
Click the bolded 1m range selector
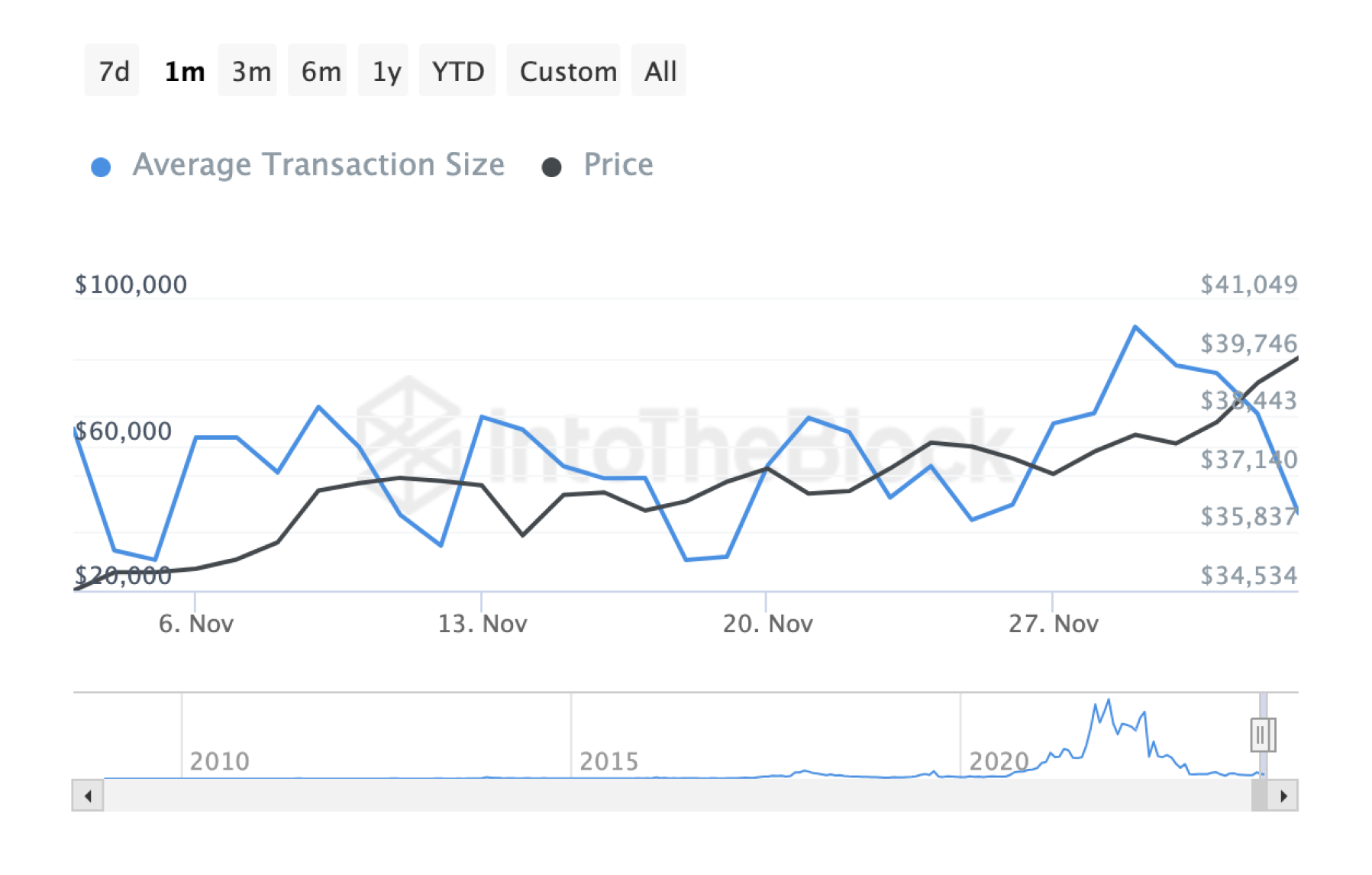point(183,70)
